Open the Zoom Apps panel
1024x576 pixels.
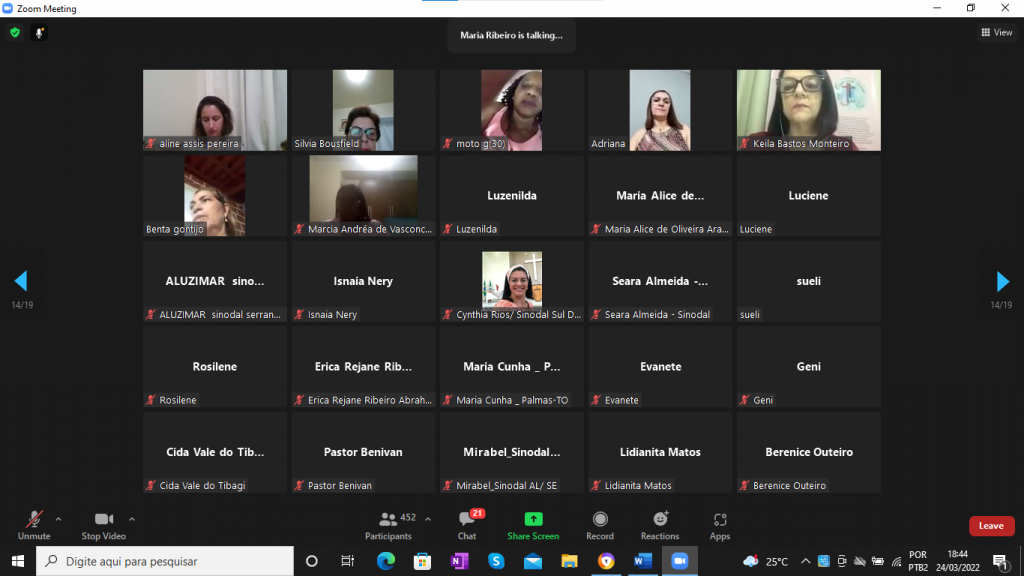[720, 525]
